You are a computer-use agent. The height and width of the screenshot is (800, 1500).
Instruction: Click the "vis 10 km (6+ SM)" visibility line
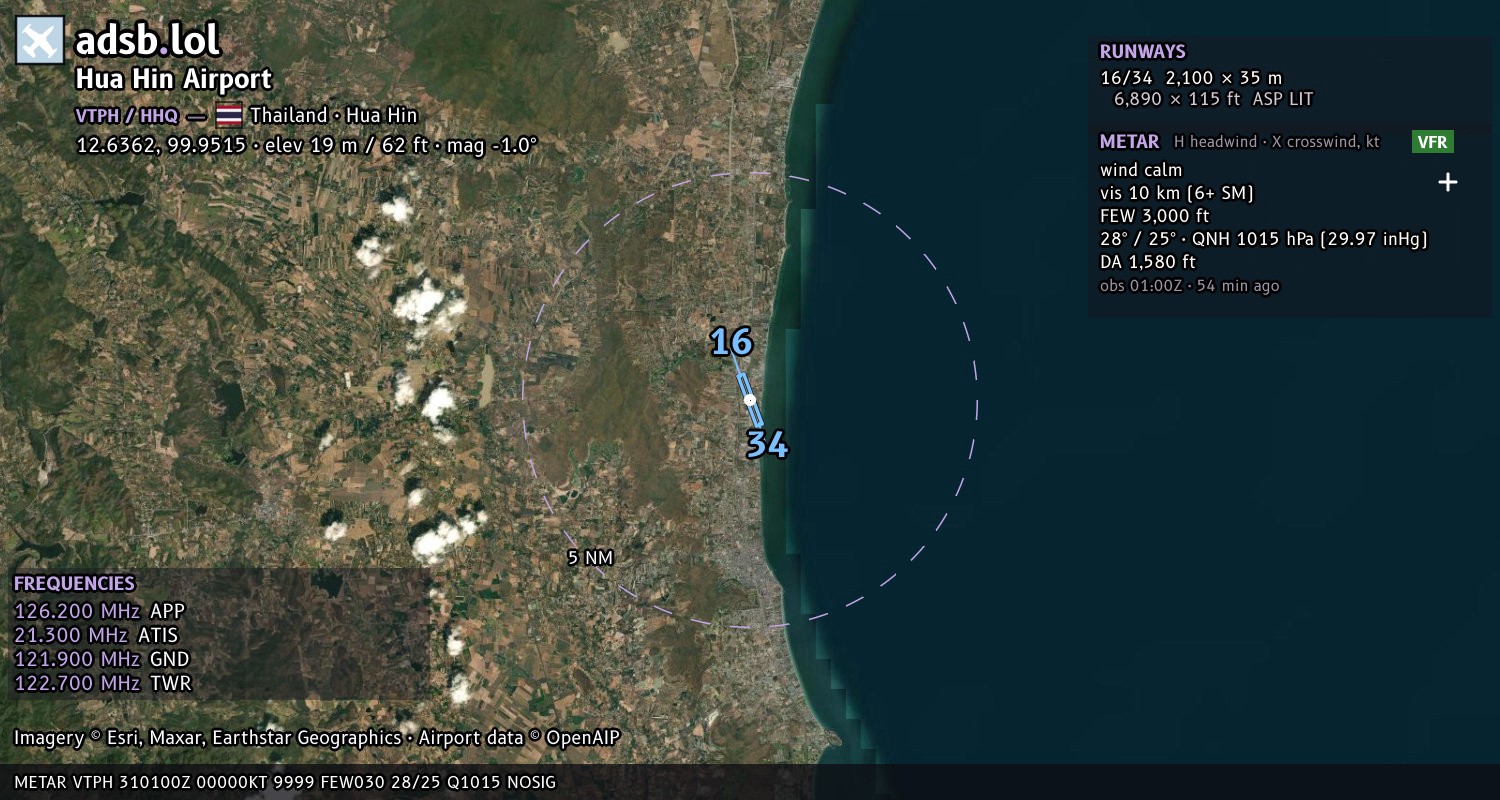pos(1176,193)
